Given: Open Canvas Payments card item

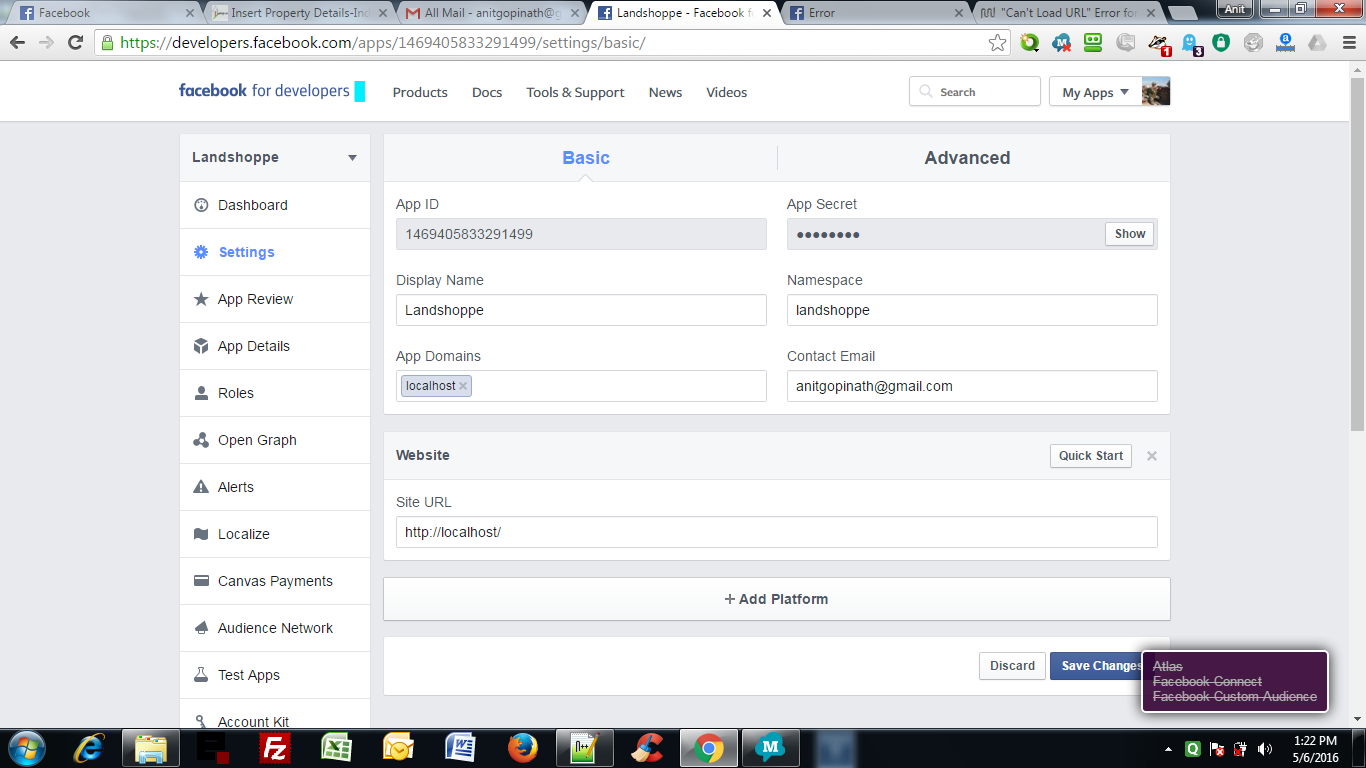Looking at the screenshot, I should point(275,581).
